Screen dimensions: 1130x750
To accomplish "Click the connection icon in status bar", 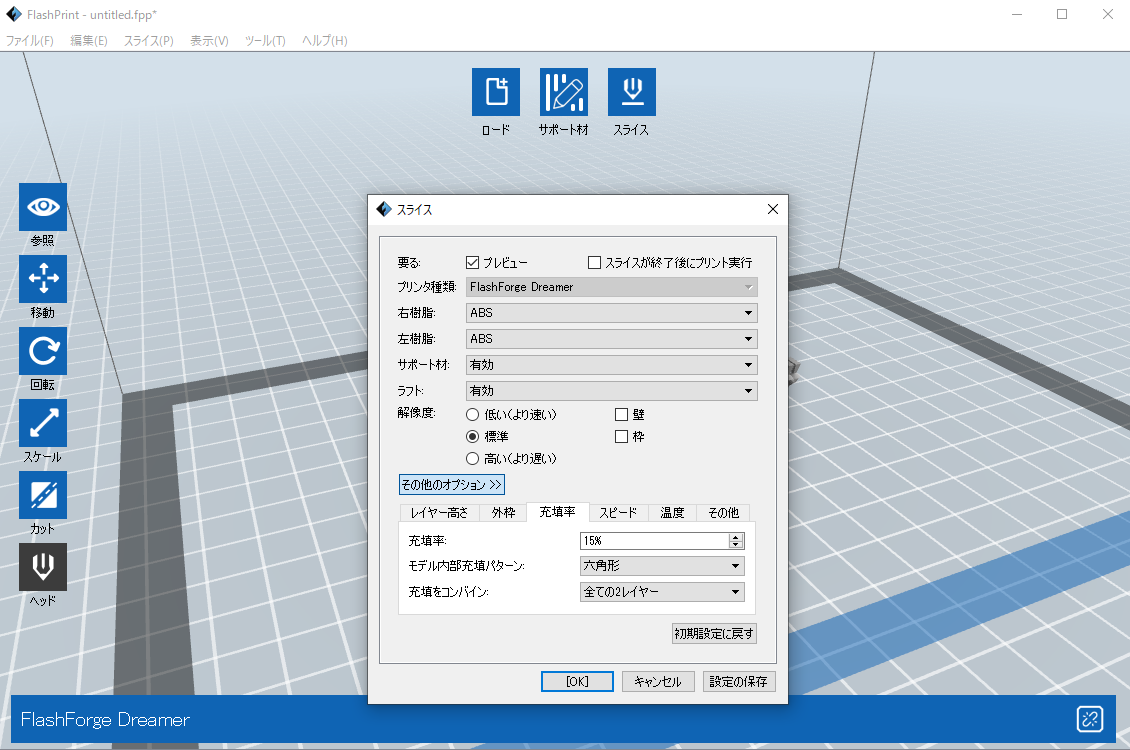I will pyautogui.click(x=1090, y=719).
